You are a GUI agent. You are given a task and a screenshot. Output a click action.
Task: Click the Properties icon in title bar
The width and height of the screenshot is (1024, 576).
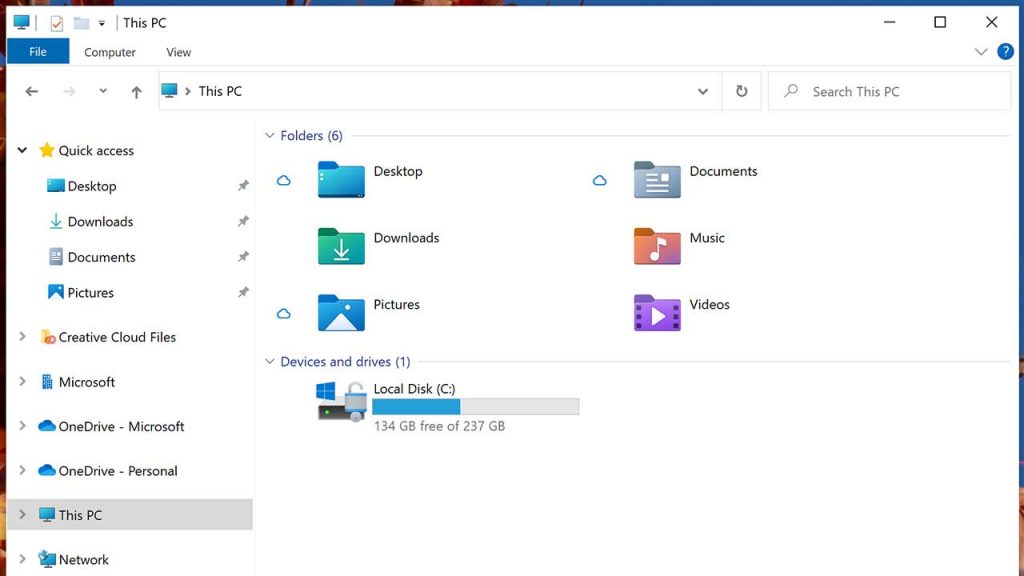pos(57,23)
